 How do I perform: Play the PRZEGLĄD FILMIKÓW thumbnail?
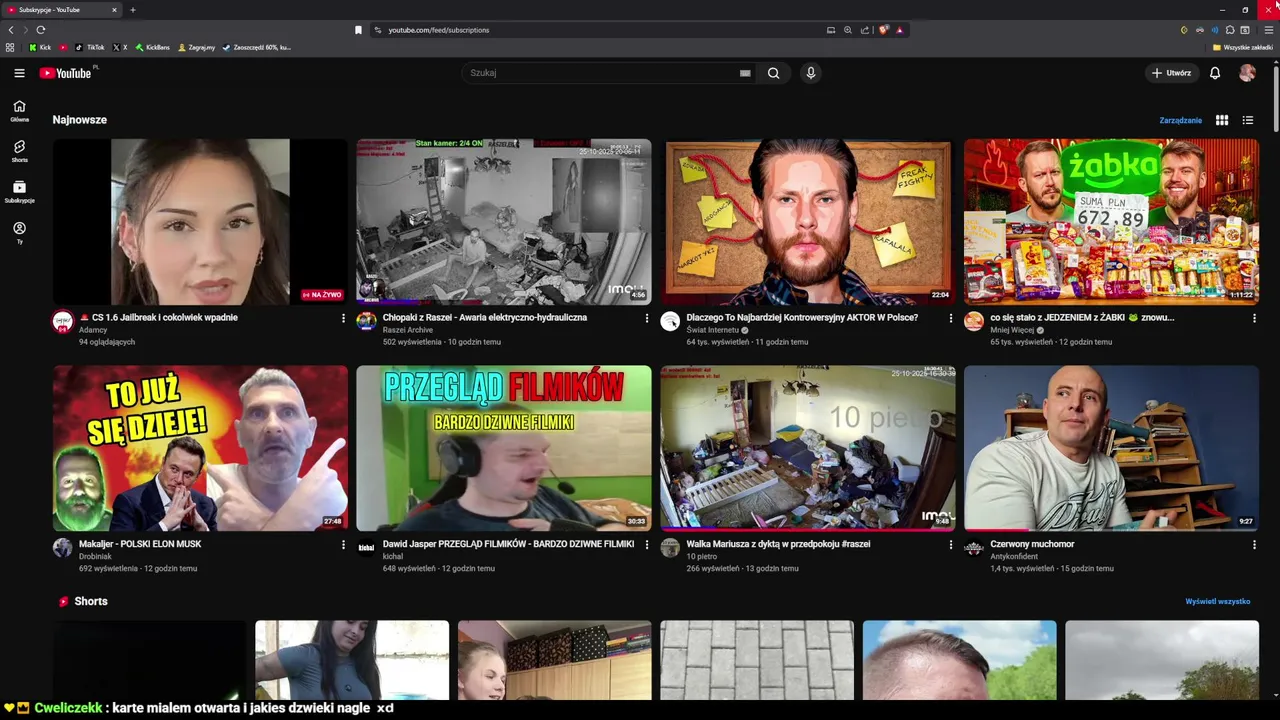click(504, 448)
